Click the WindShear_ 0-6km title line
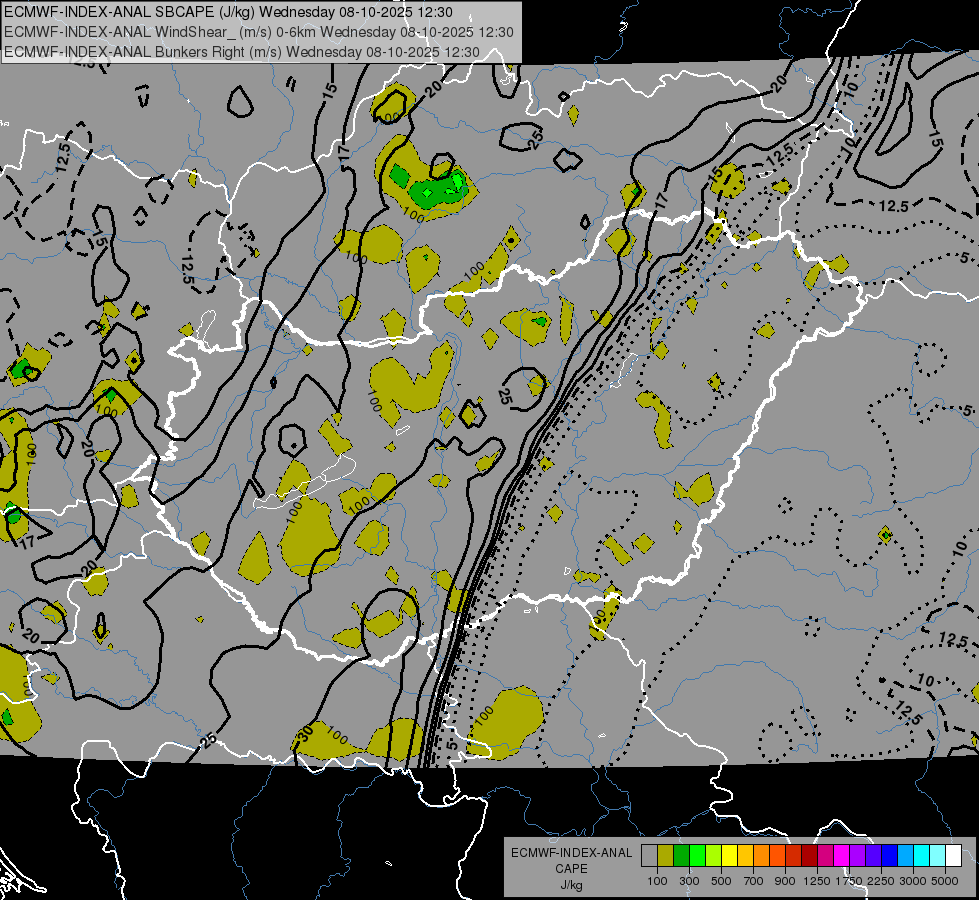This screenshot has width=979, height=900. 258,32
